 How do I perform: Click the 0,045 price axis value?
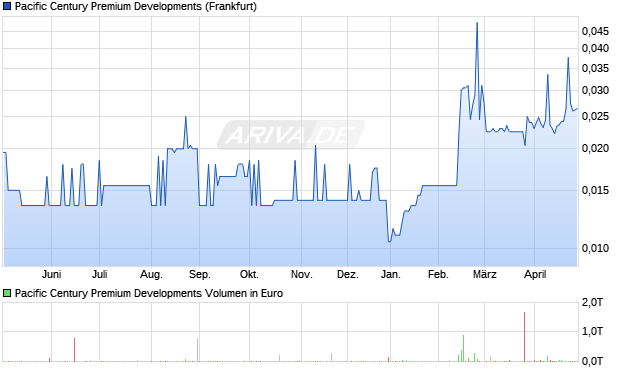(x=595, y=31)
